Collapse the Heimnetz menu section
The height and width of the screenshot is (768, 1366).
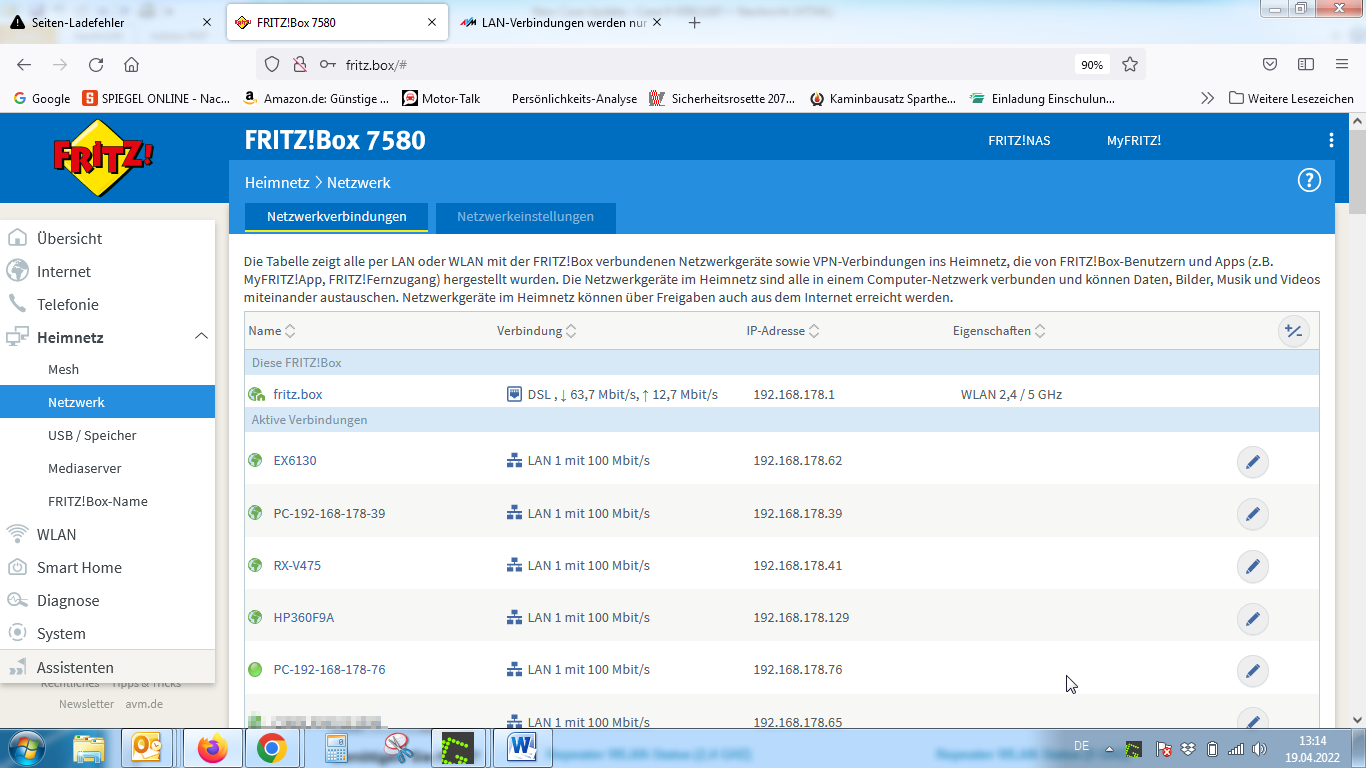201,337
